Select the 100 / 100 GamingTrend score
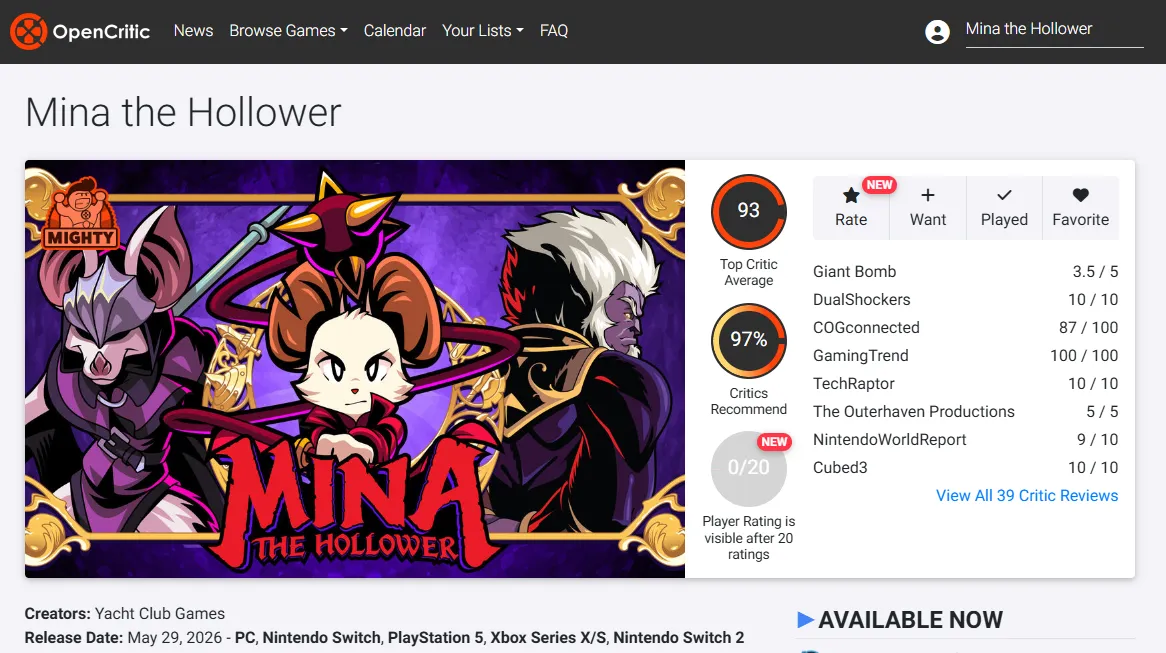The width and height of the screenshot is (1166, 653). [x=1083, y=356]
